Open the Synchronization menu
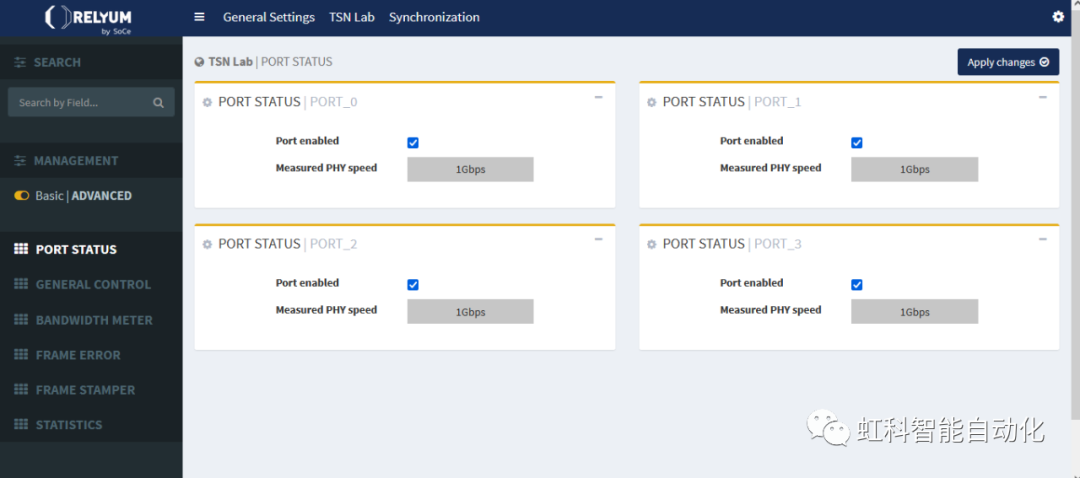This screenshot has height=478, width=1080. coord(434,17)
